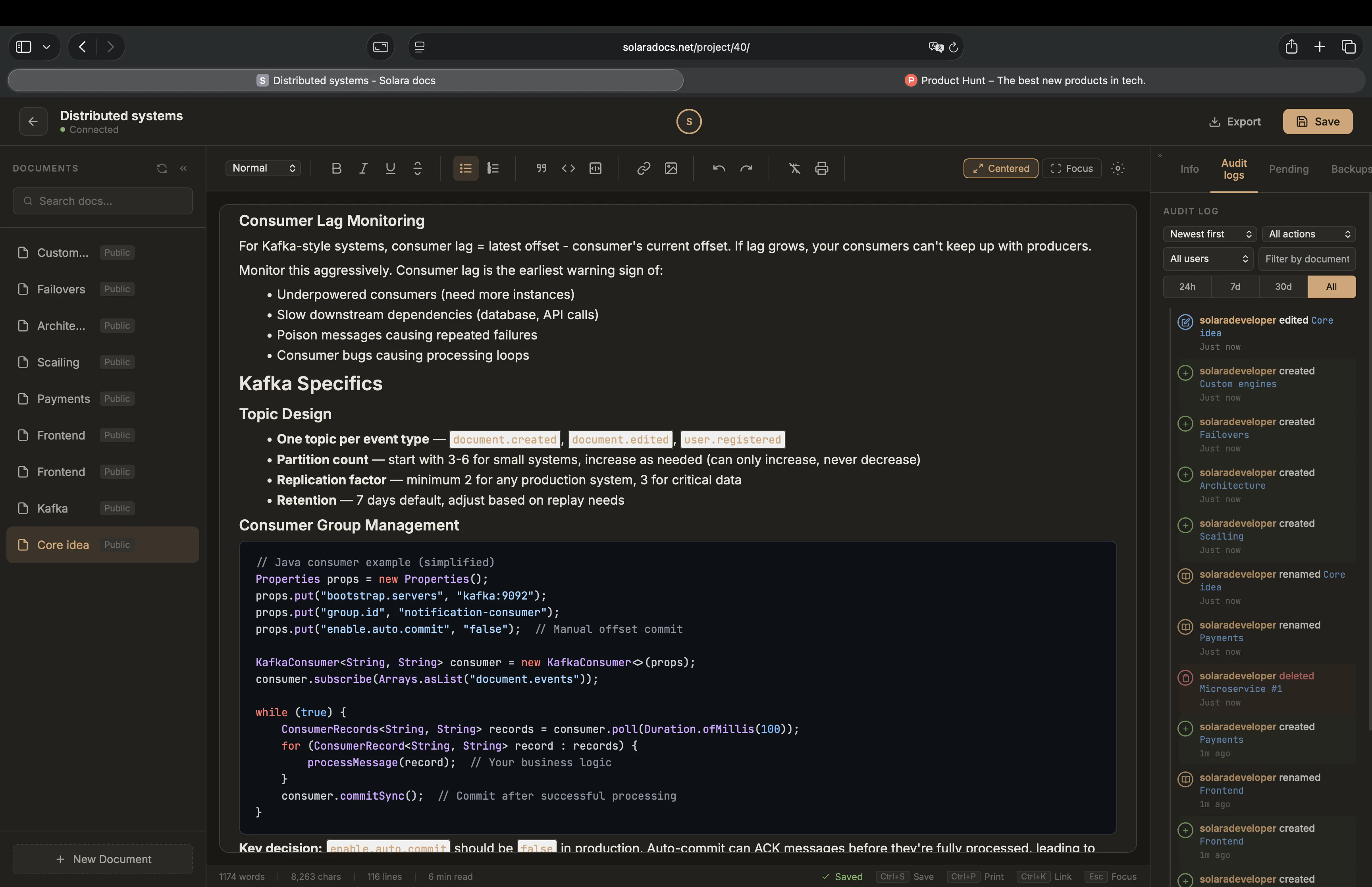Screen dimensions: 1372x887
Task: Refresh the documents list
Action: pyautogui.click(x=162, y=168)
